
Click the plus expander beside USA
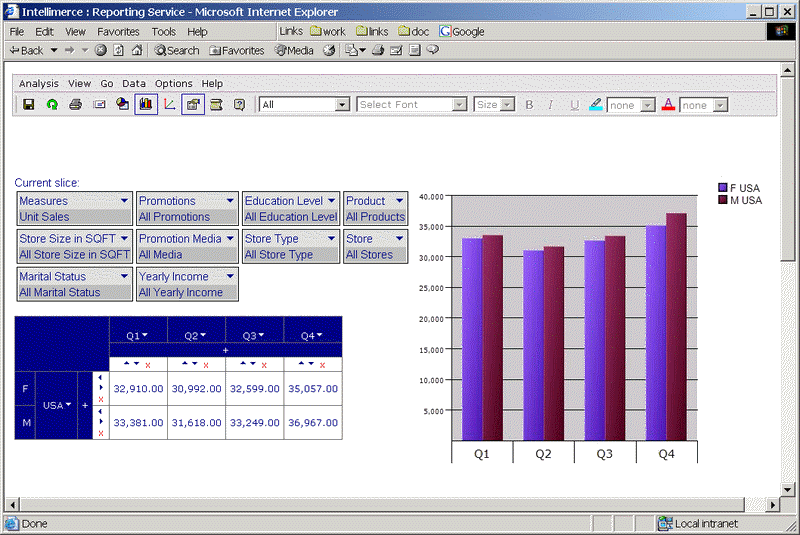click(85, 405)
